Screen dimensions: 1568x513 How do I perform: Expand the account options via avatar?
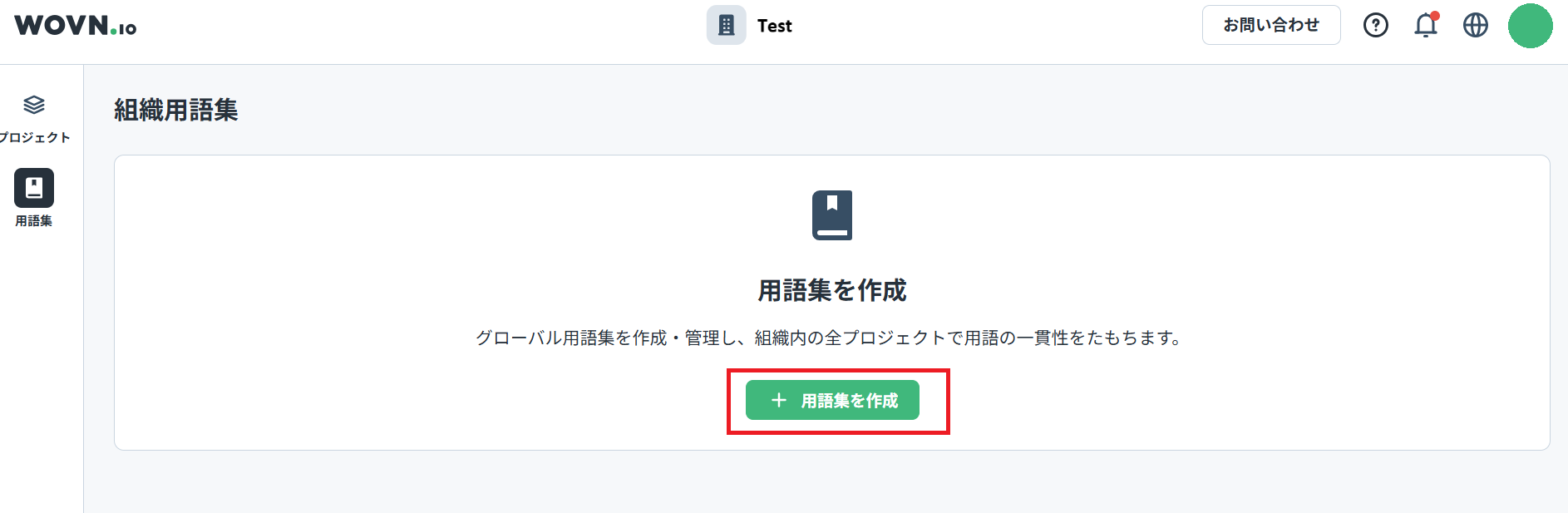tap(1530, 25)
